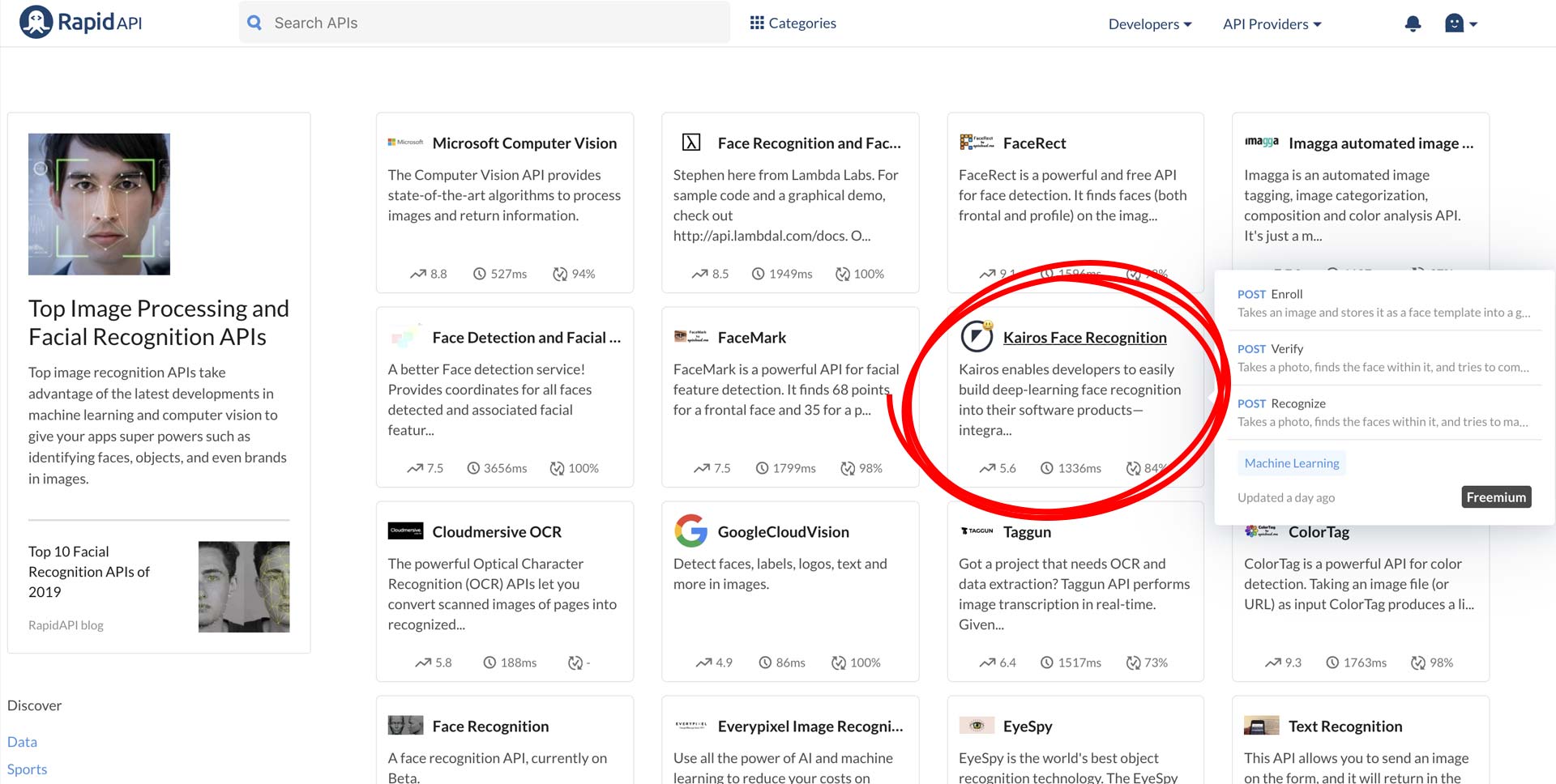Click the Google G logo icon
Viewport: 1556px width, 784px height.
[690, 530]
